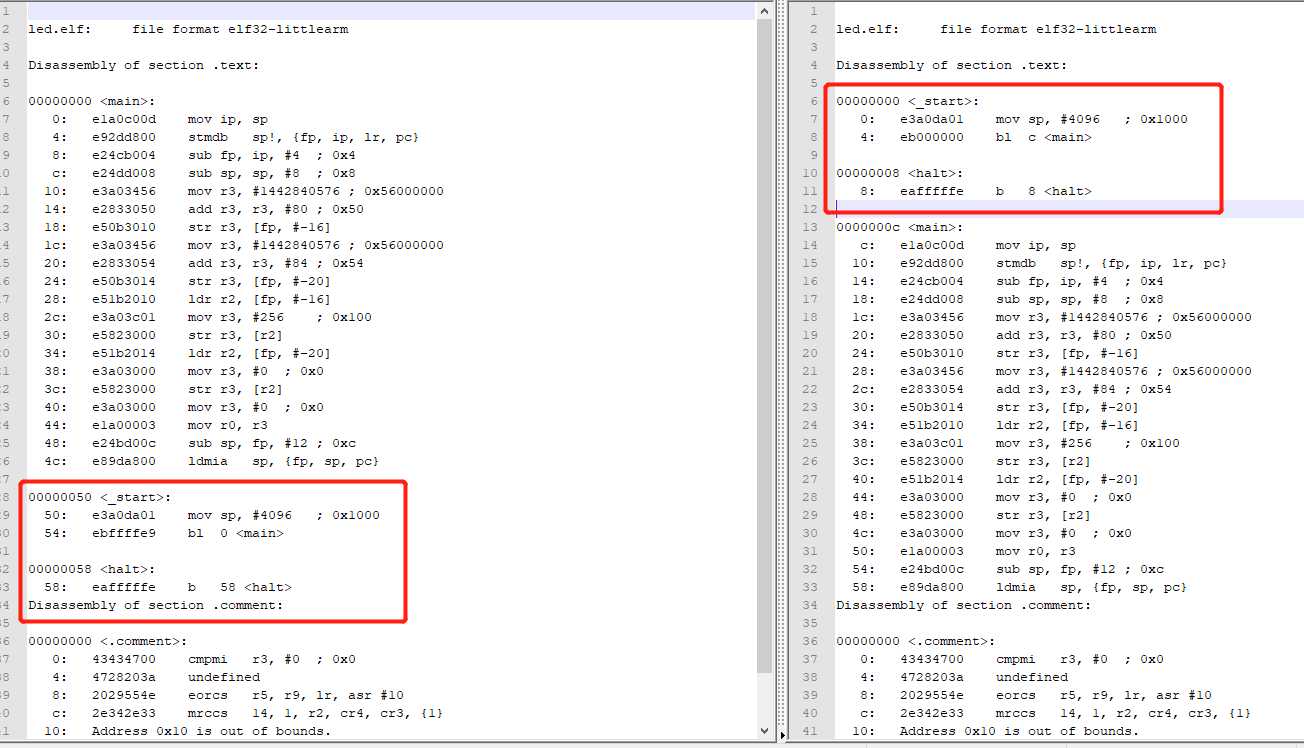This screenshot has width=1304, height=748.
Task: Click 'mov sp, #4096' at address 50, left pane
Action: 283,515
